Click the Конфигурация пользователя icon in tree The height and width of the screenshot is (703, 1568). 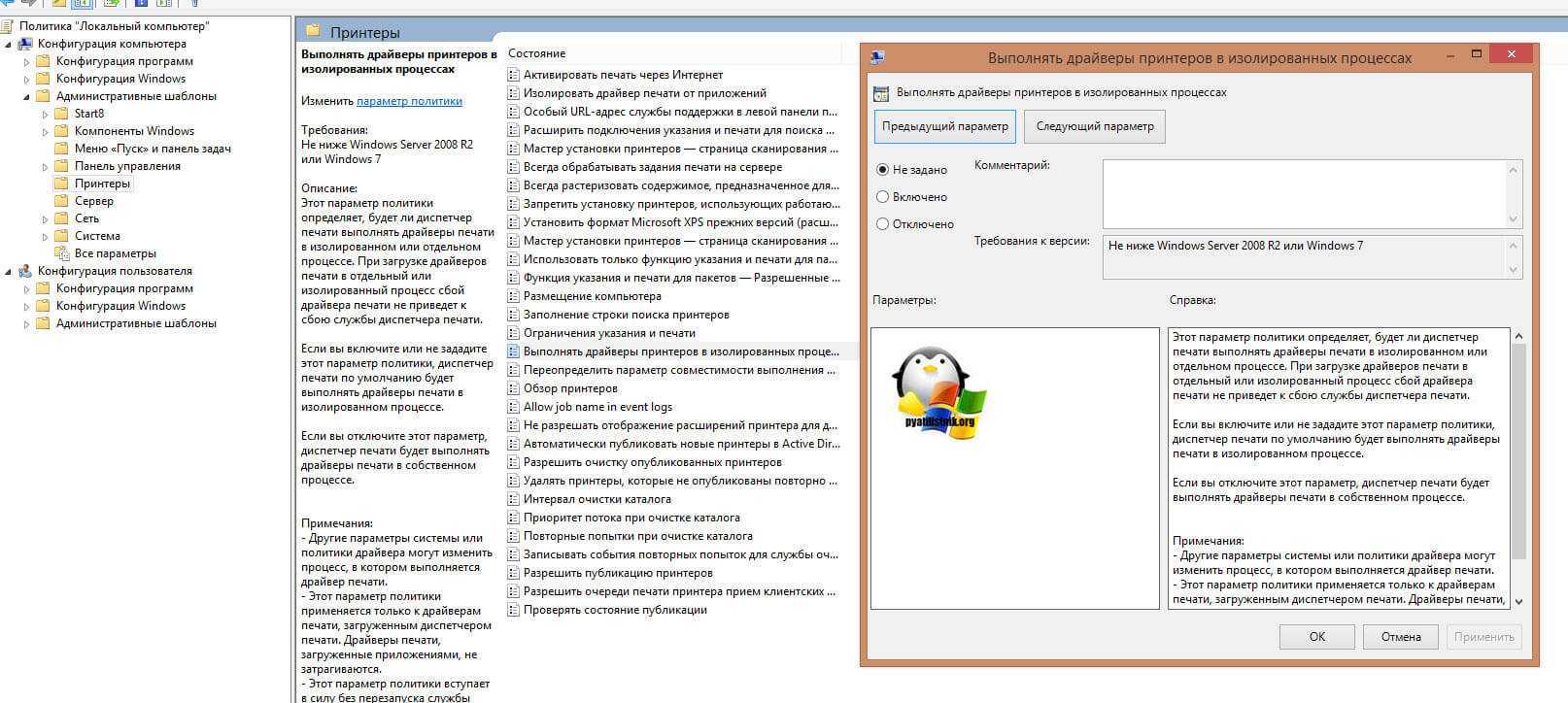click(25, 271)
